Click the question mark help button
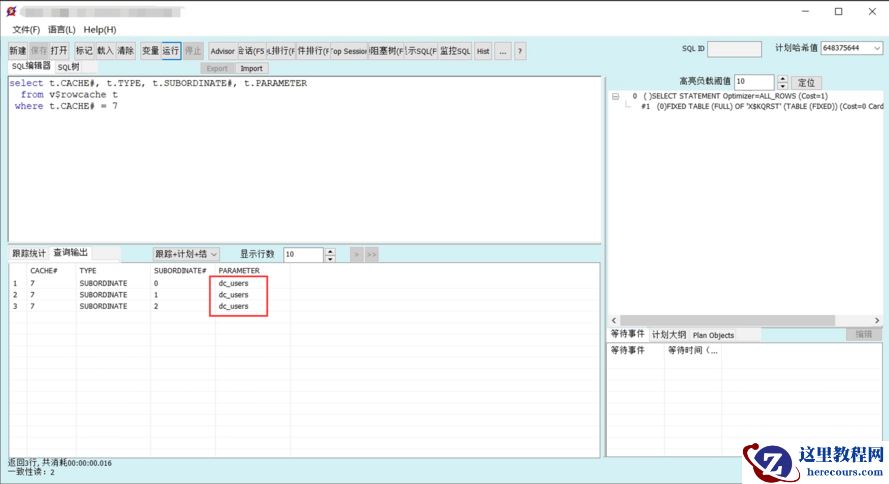Screen dimensions: 889x484 pos(520,51)
